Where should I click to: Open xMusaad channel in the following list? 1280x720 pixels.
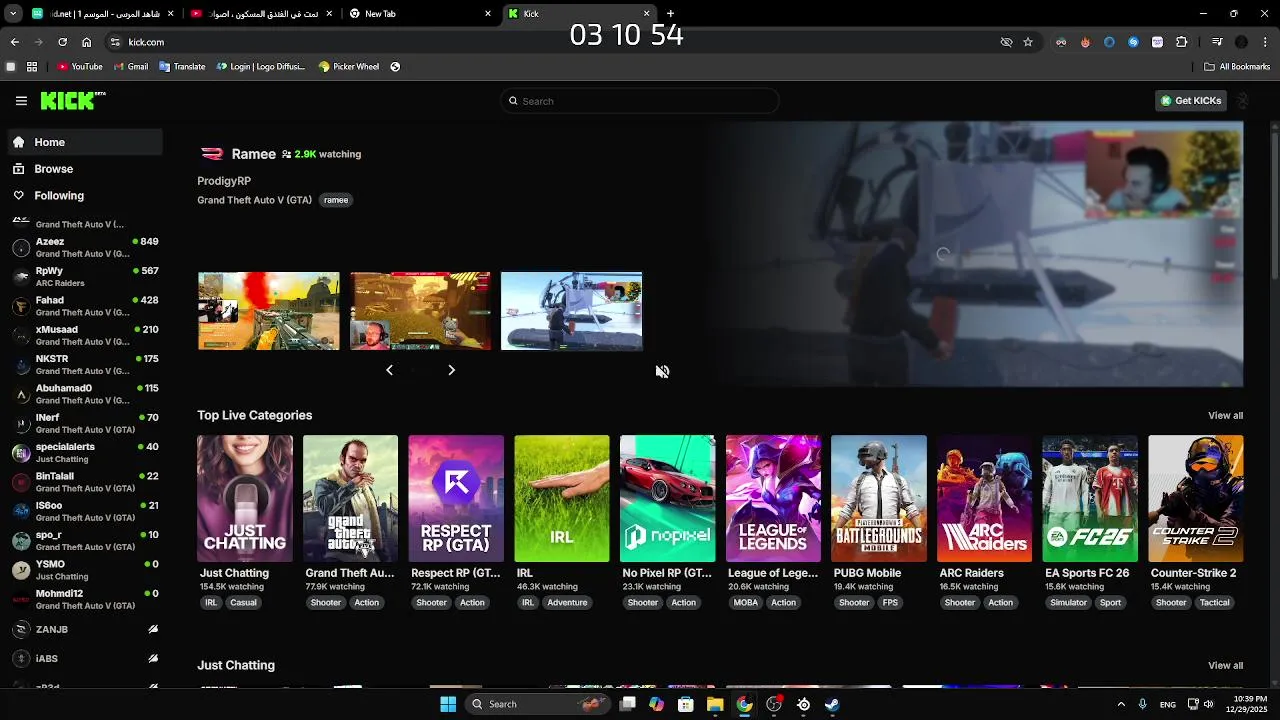click(85, 335)
